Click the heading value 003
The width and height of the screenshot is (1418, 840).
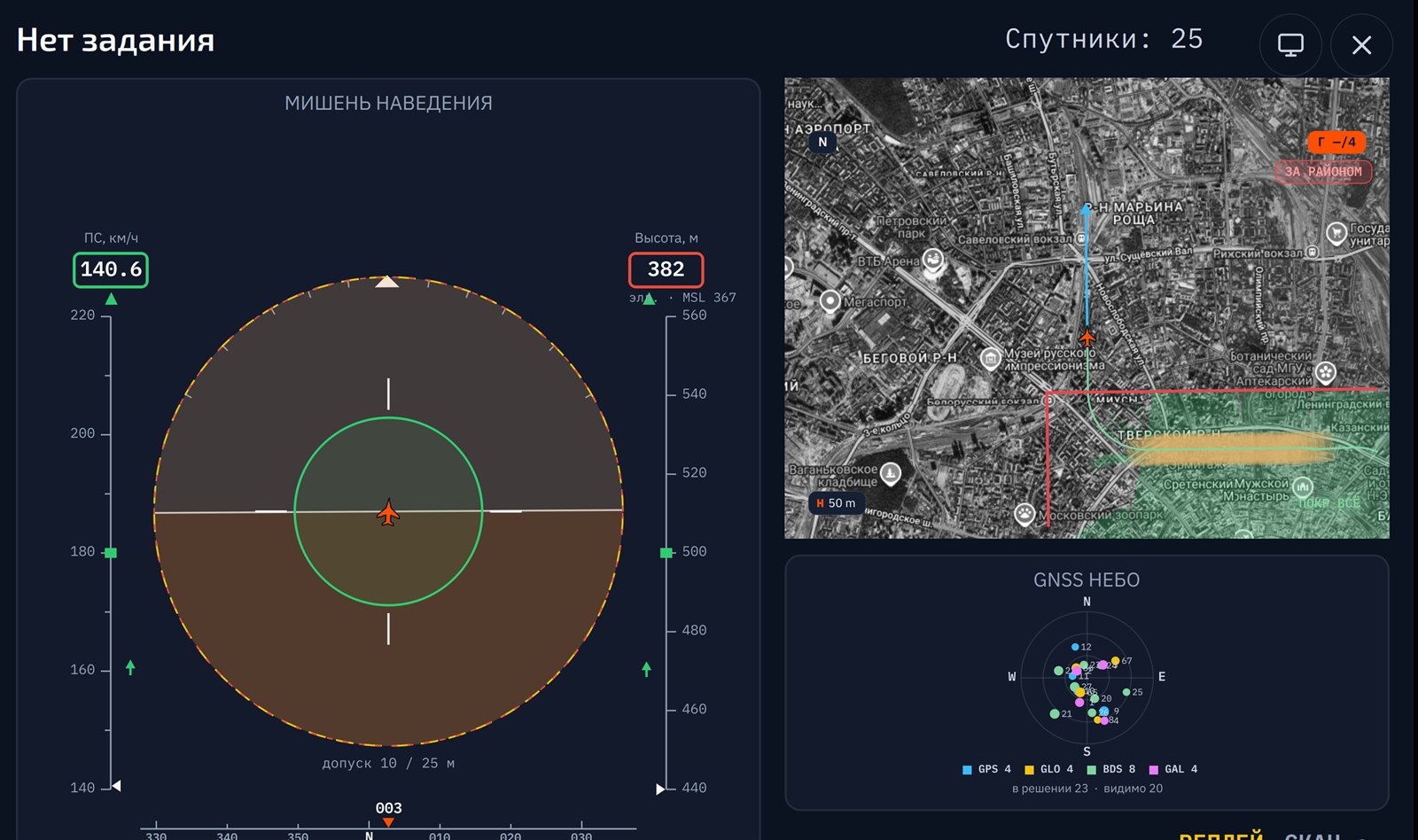click(x=388, y=808)
